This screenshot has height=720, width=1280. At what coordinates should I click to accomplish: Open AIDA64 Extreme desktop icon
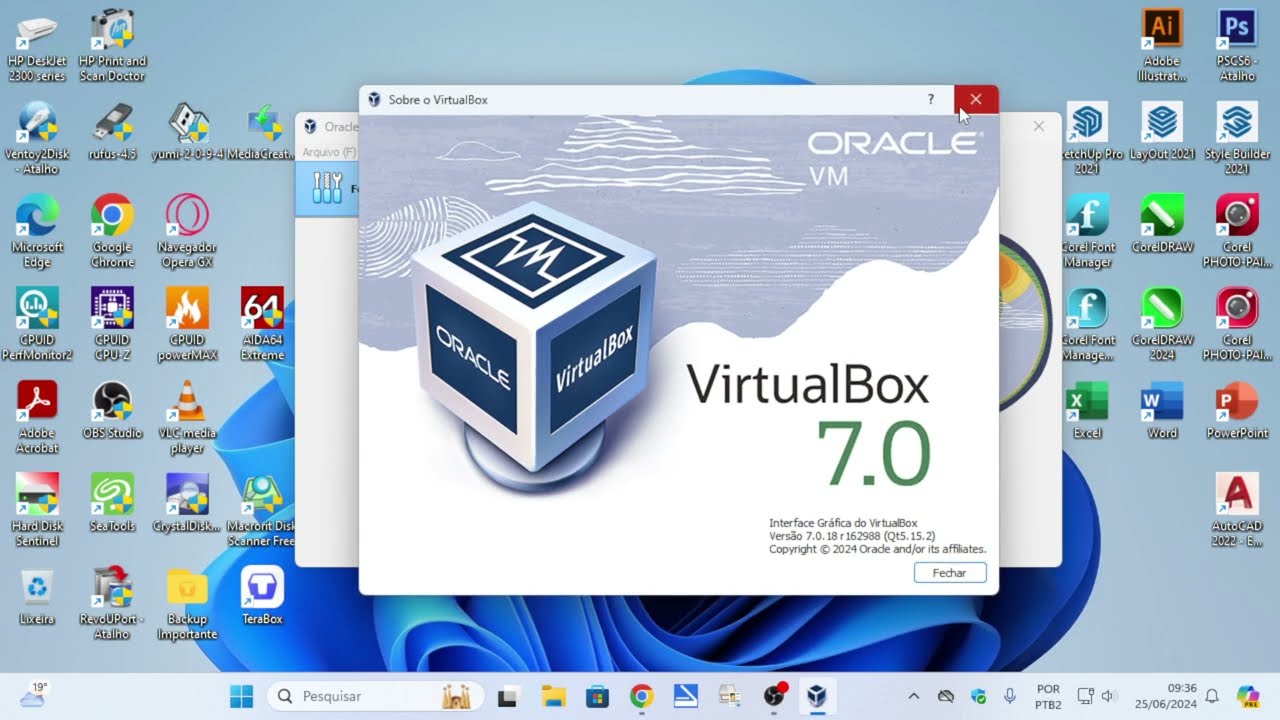point(262,324)
